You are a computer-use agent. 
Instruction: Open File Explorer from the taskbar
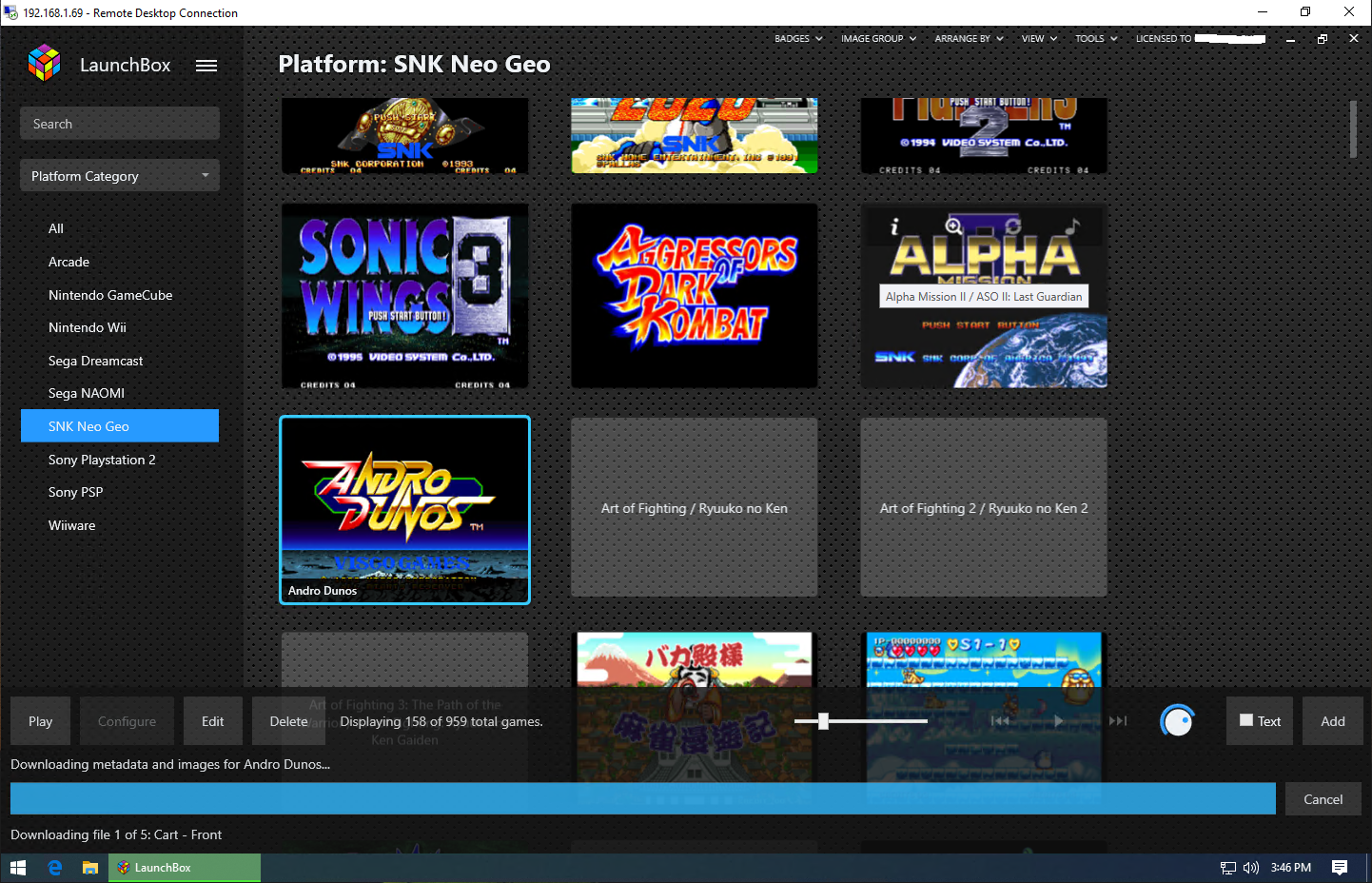pyautogui.click(x=90, y=868)
